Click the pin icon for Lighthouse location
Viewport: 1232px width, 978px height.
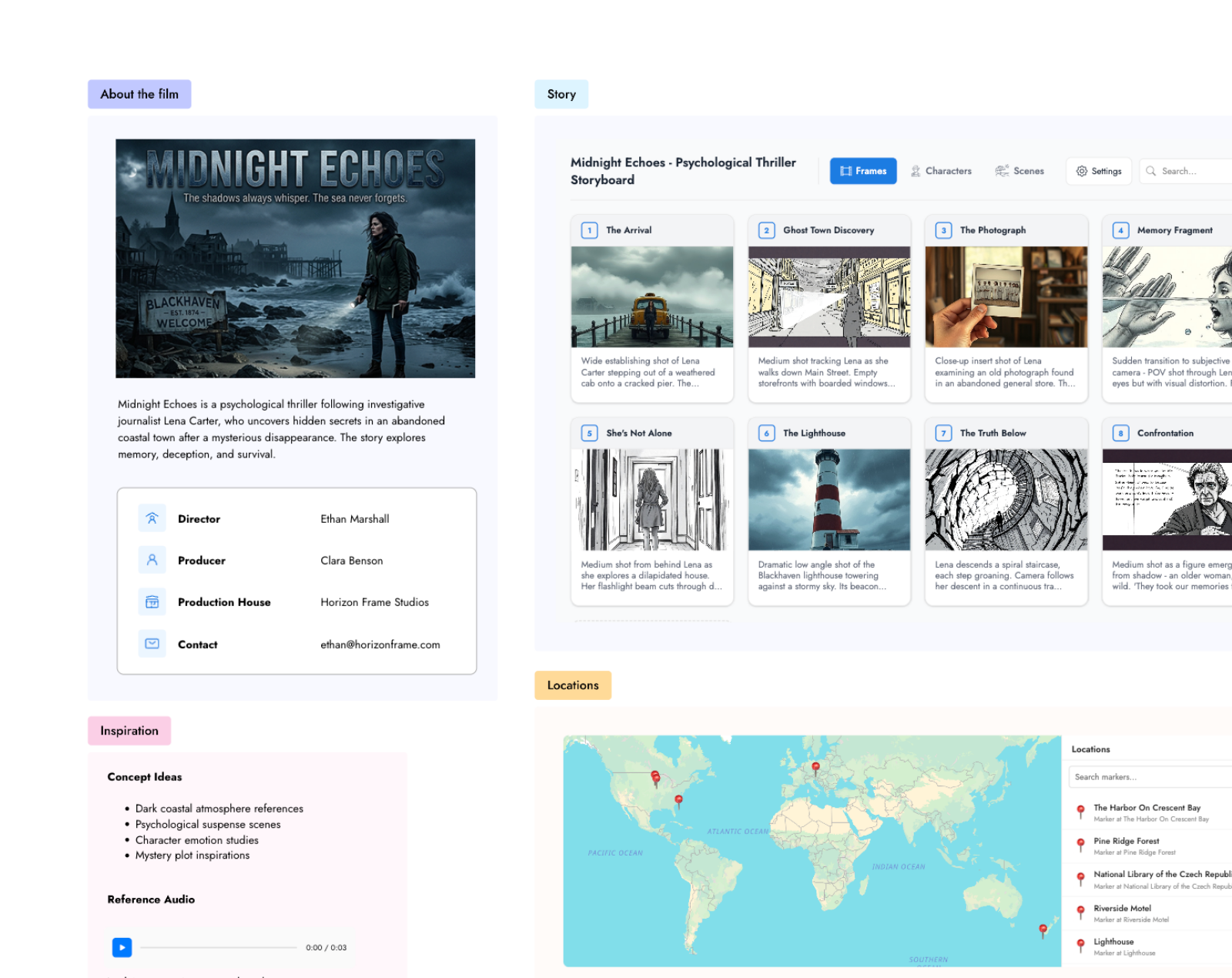pyautogui.click(x=1081, y=945)
